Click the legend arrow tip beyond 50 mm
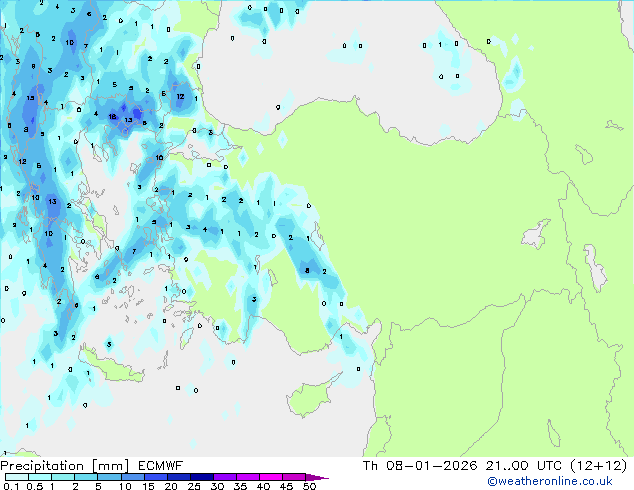 coord(317,477)
